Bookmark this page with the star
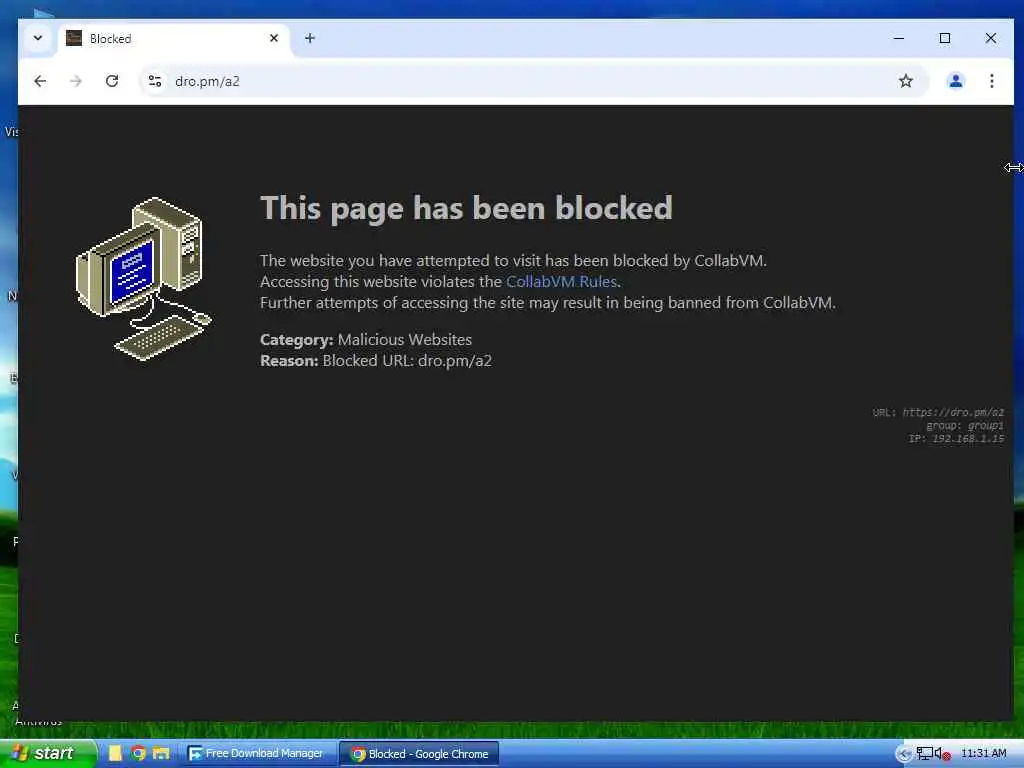Viewport: 1024px width, 768px height. pyautogui.click(x=905, y=81)
